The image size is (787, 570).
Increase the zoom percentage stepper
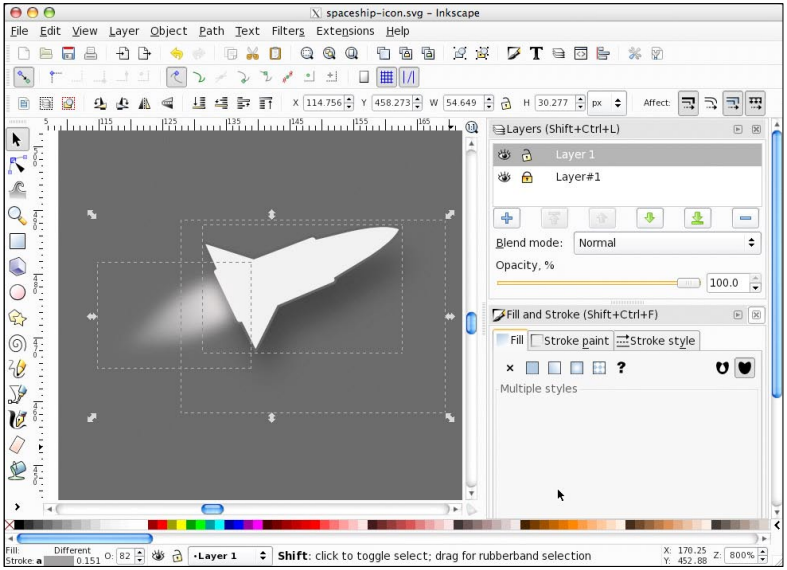pos(763,552)
